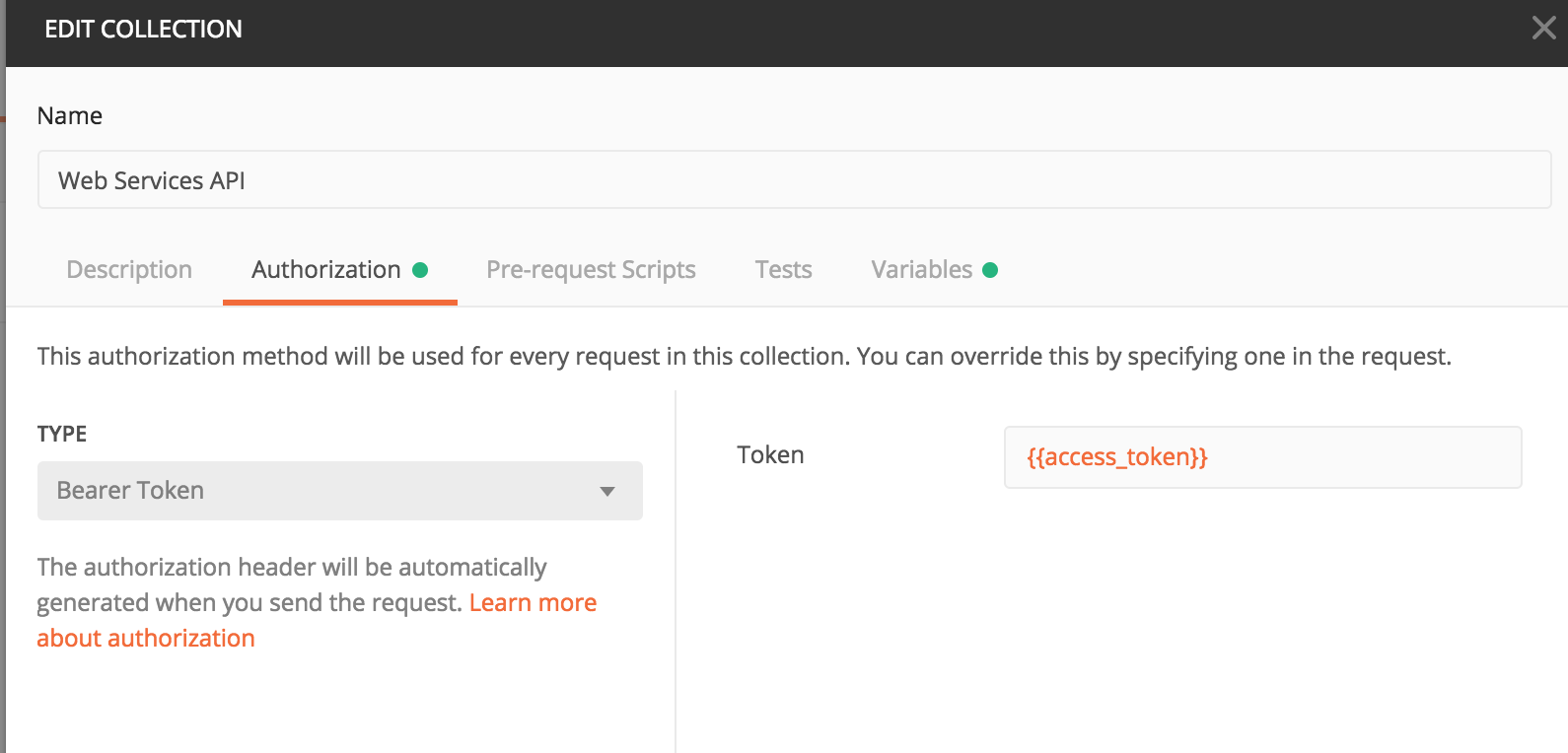Go to the Tests tab

click(783, 270)
